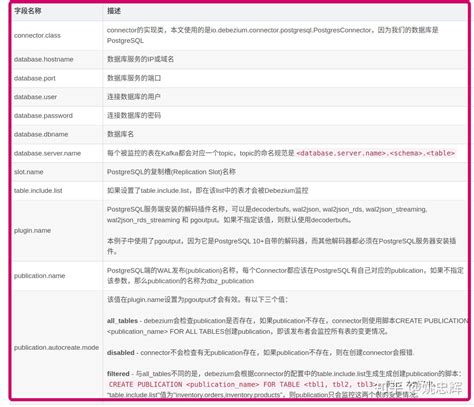Select the database.dbname row label
This screenshot has height=407, width=474.
click(41, 134)
